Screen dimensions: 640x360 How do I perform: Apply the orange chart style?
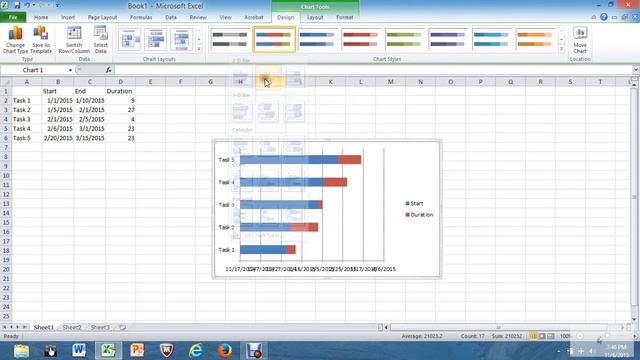click(x=535, y=39)
